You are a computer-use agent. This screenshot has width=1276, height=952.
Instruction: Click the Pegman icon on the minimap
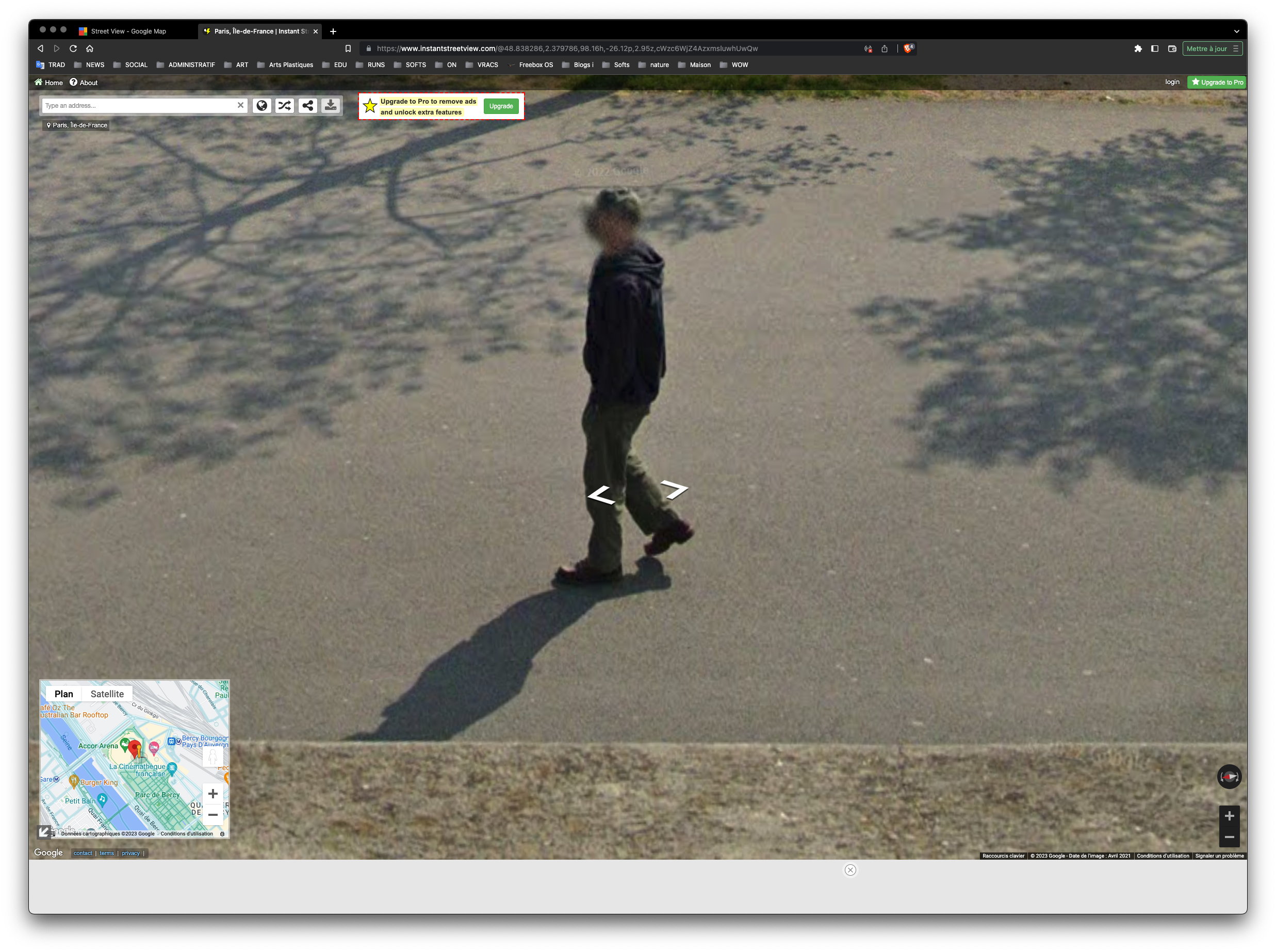click(212, 757)
